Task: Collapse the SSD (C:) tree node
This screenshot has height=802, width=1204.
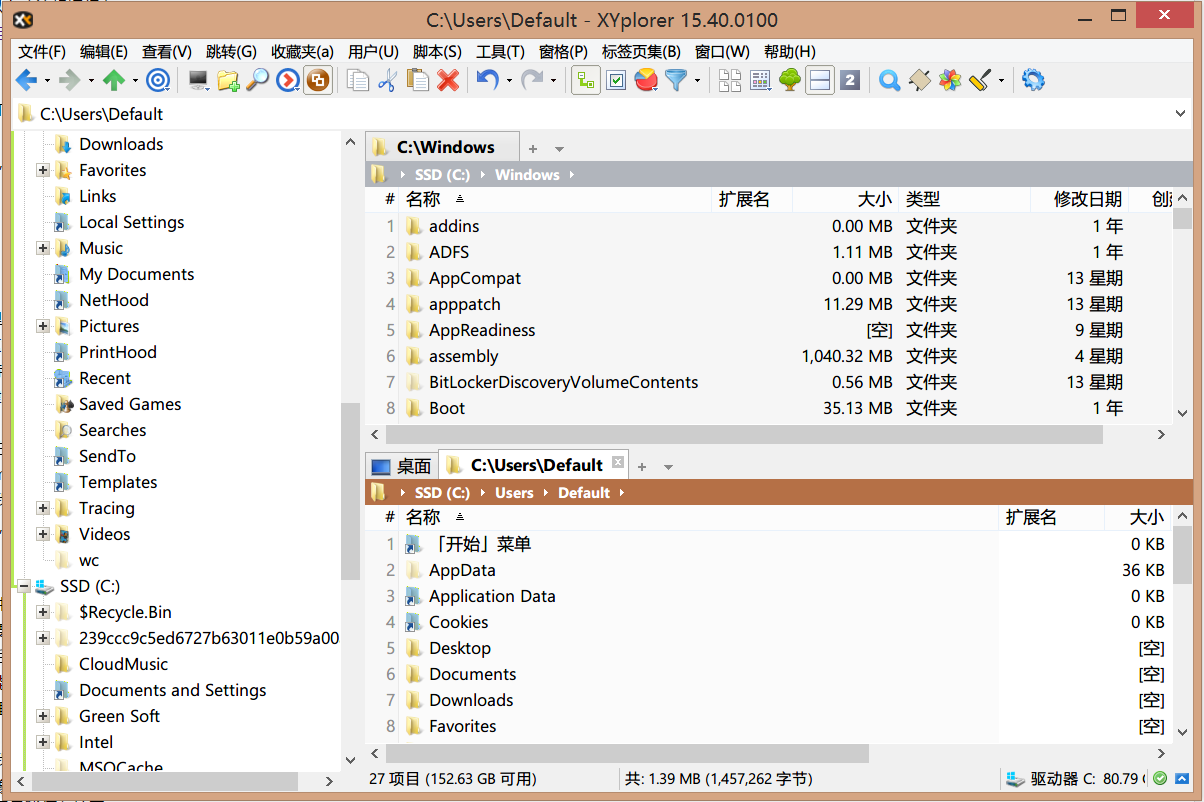Action: pos(23,587)
